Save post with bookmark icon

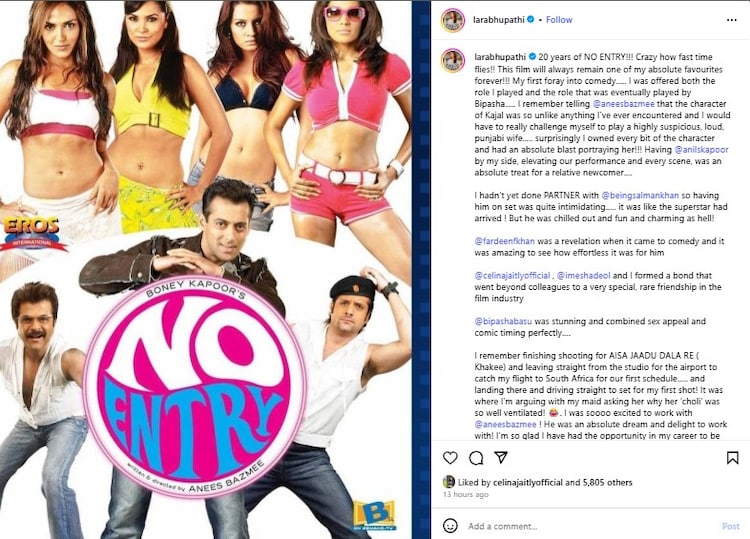(x=732, y=458)
